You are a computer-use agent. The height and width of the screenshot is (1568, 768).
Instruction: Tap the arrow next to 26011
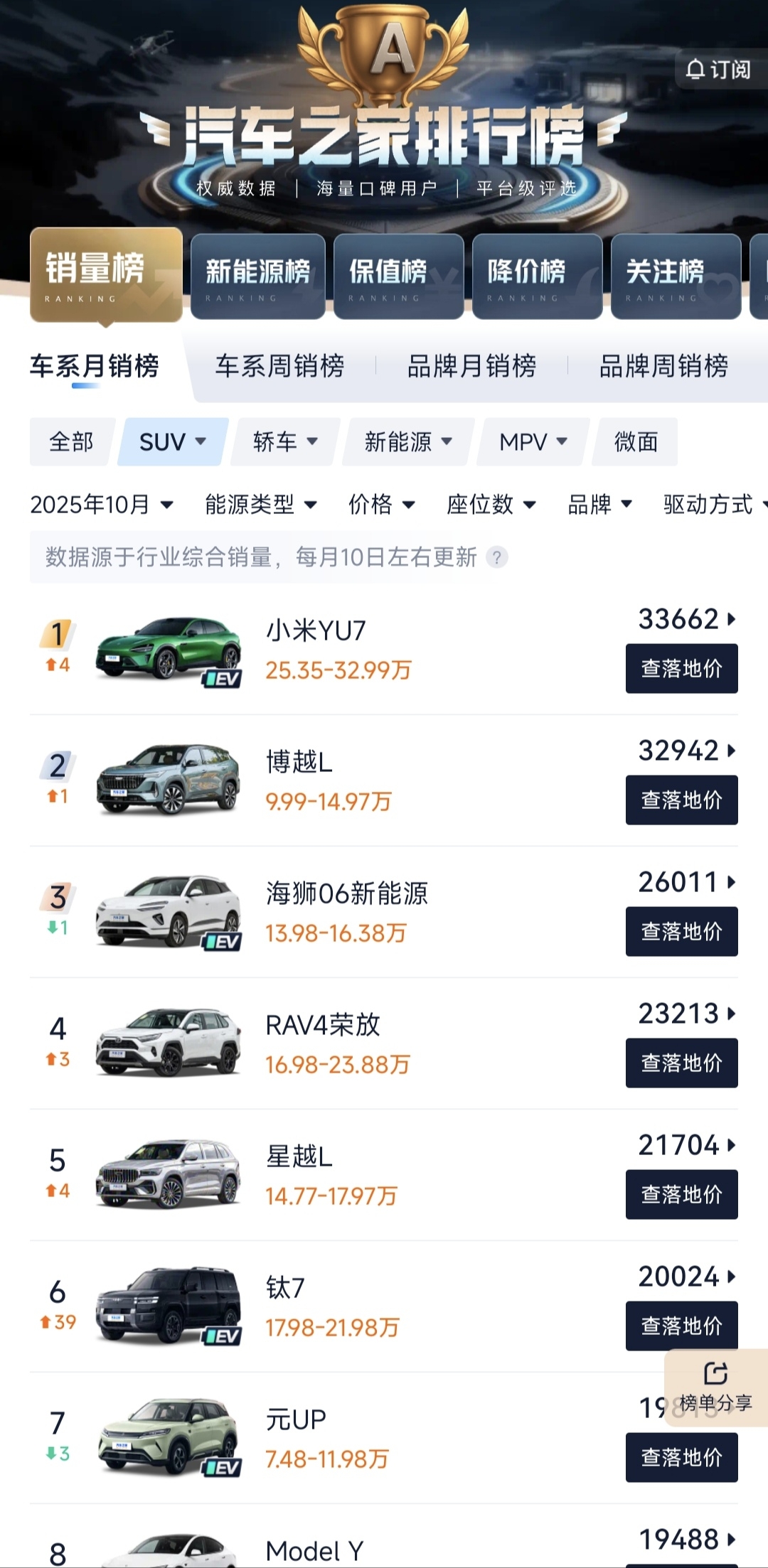(x=731, y=882)
